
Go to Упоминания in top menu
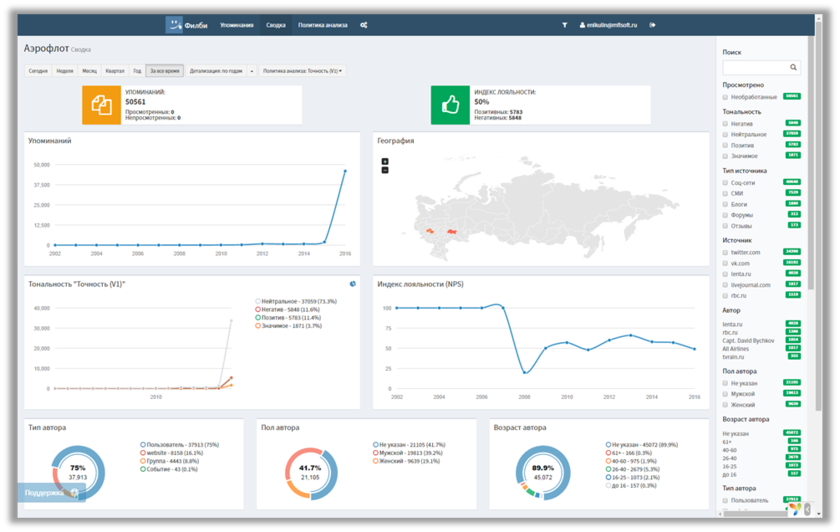point(237,25)
